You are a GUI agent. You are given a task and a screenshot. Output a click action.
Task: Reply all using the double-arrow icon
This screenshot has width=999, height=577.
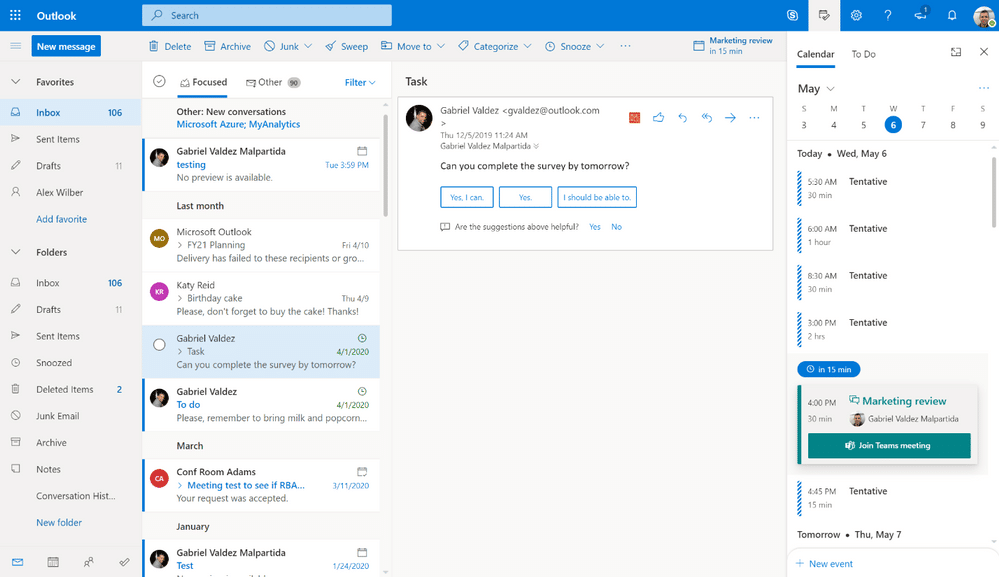(706, 117)
